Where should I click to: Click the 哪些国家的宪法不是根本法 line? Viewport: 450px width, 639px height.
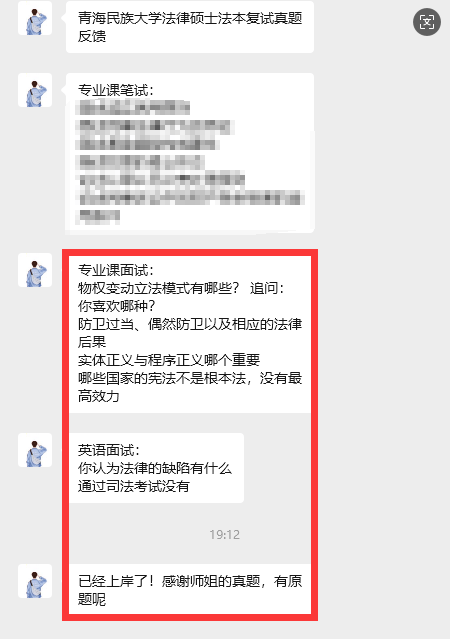pyautogui.click(x=190, y=387)
